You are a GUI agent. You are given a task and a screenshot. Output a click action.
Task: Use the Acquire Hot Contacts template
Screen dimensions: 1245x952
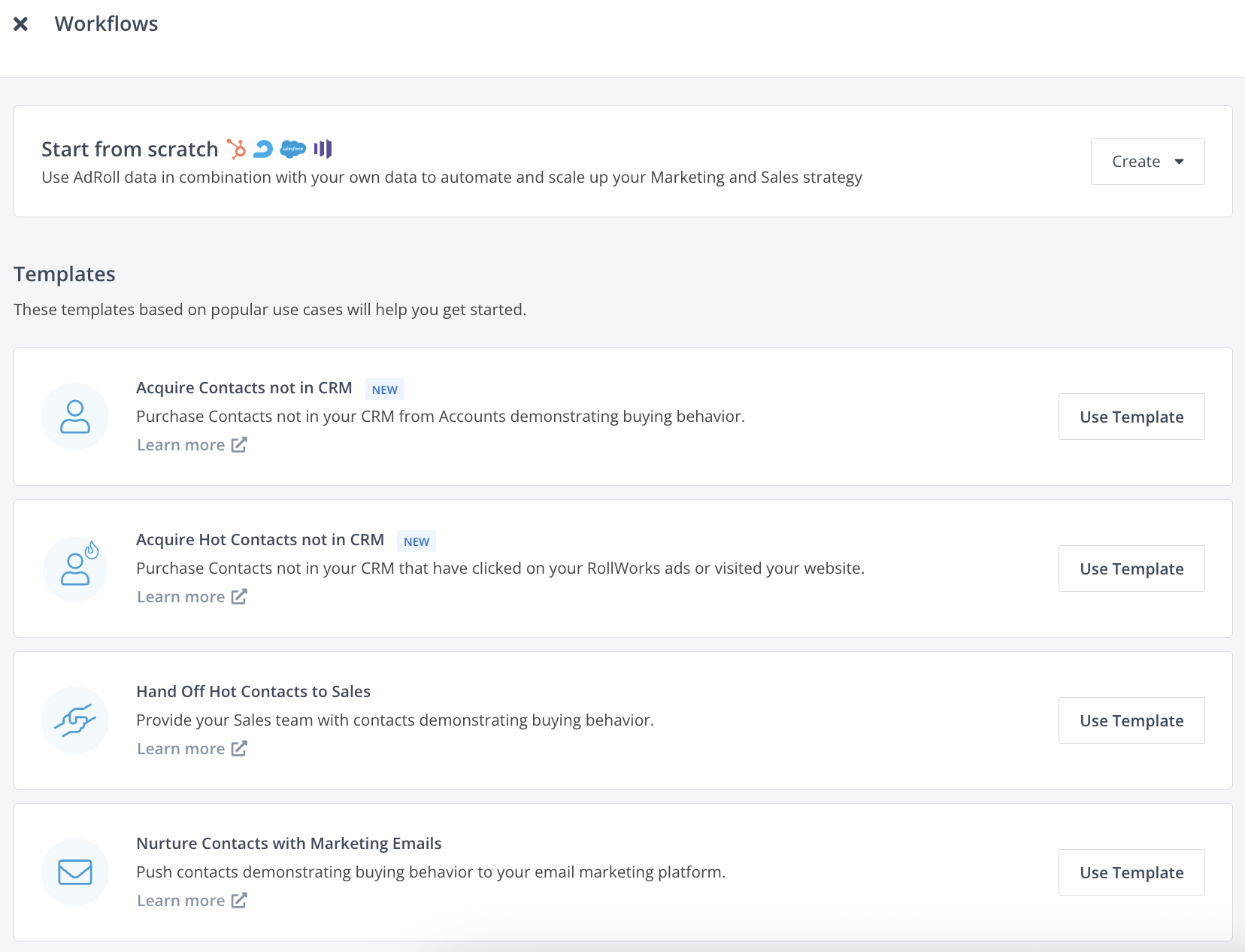coord(1131,568)
